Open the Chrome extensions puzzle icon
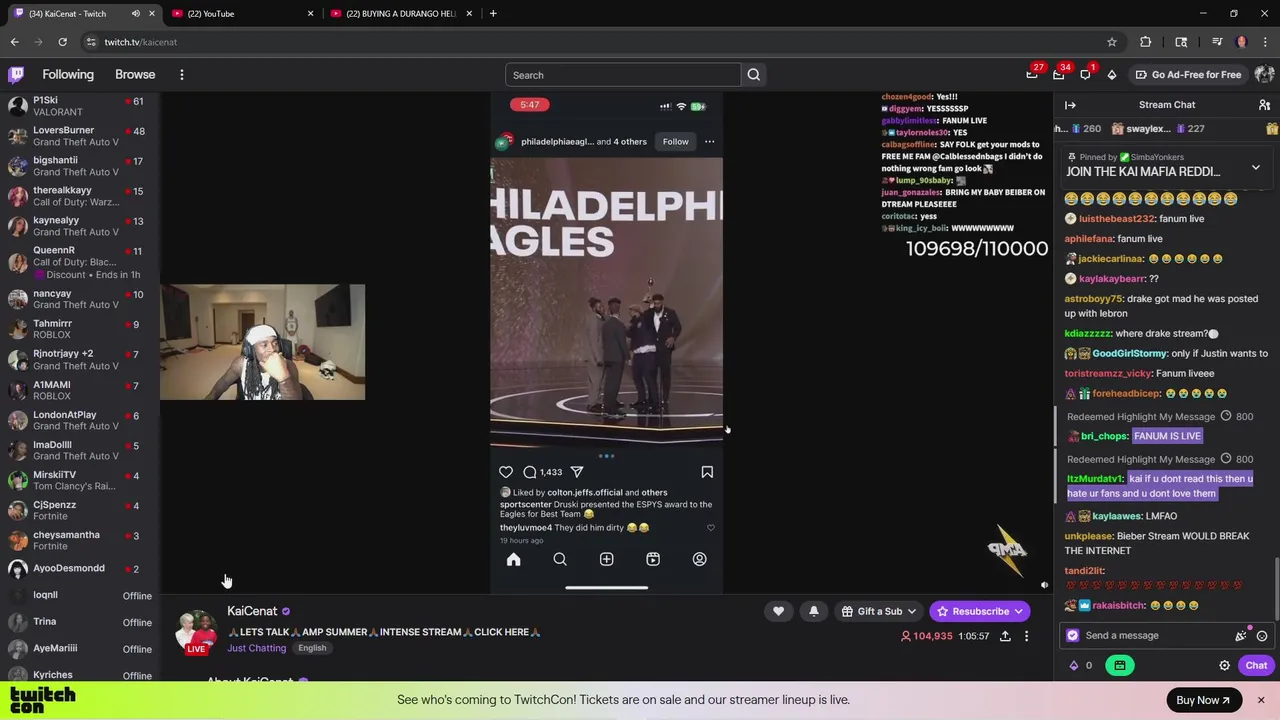Image resolution: width=1280 pixels, height=720 pixels. pos(1146,42)
